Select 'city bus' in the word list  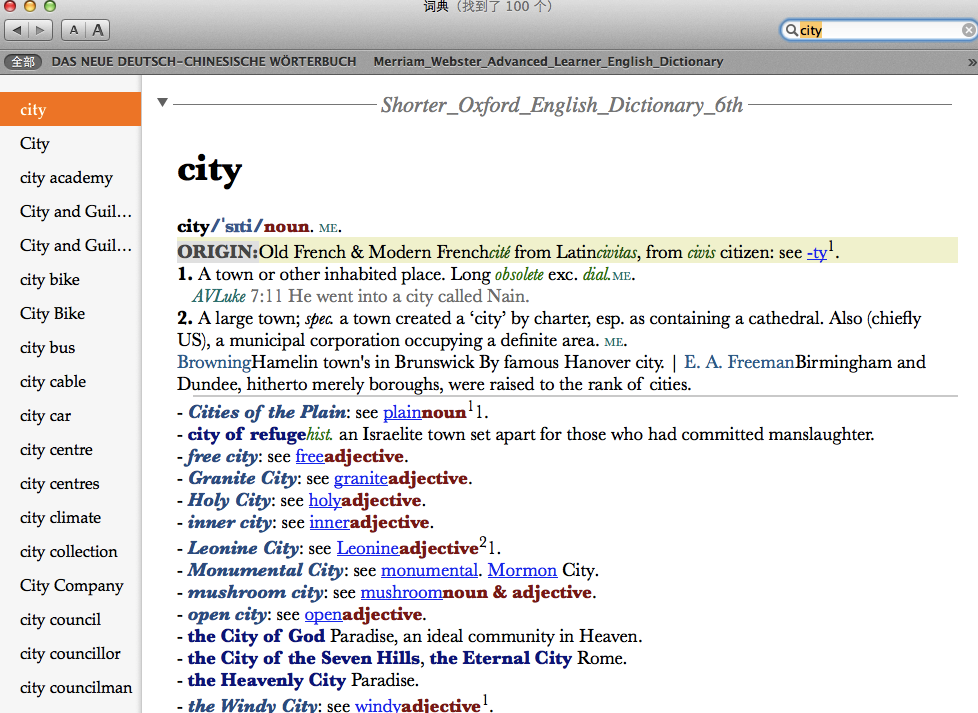(x=70, y=347)
